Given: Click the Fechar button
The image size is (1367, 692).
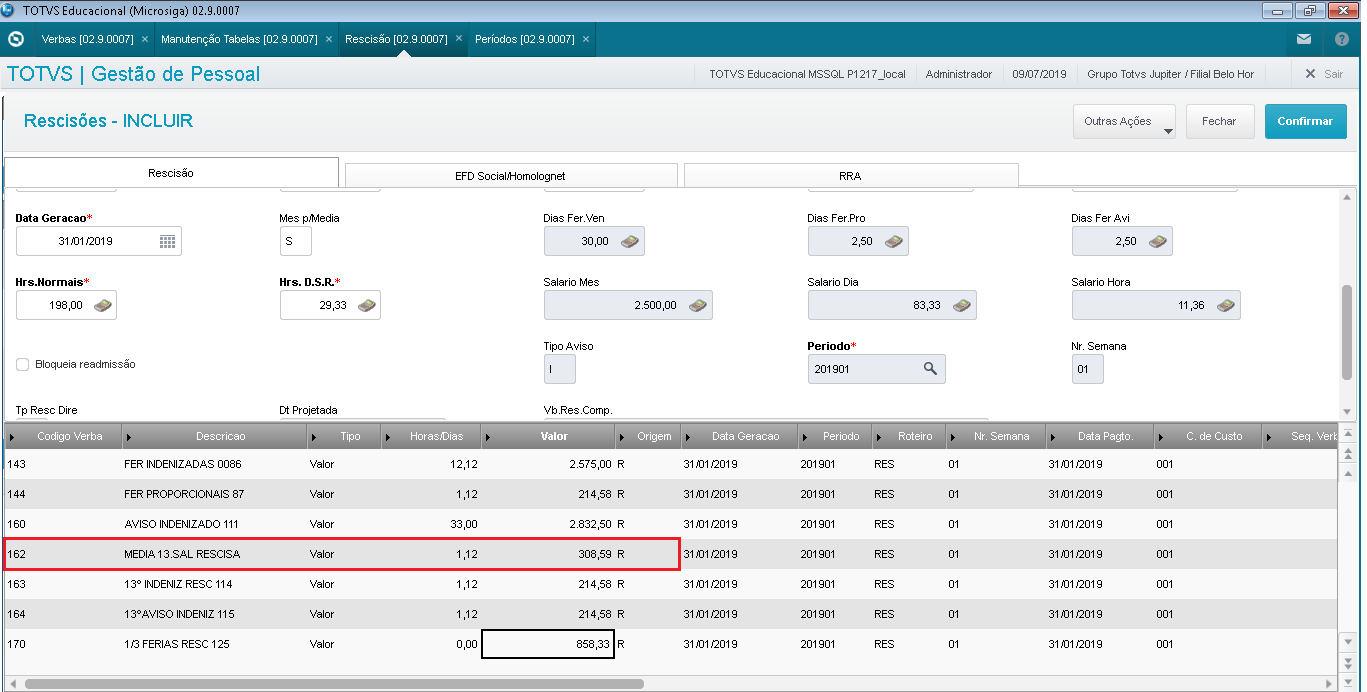Looking at the screenshot, I should click(1219, 121).
